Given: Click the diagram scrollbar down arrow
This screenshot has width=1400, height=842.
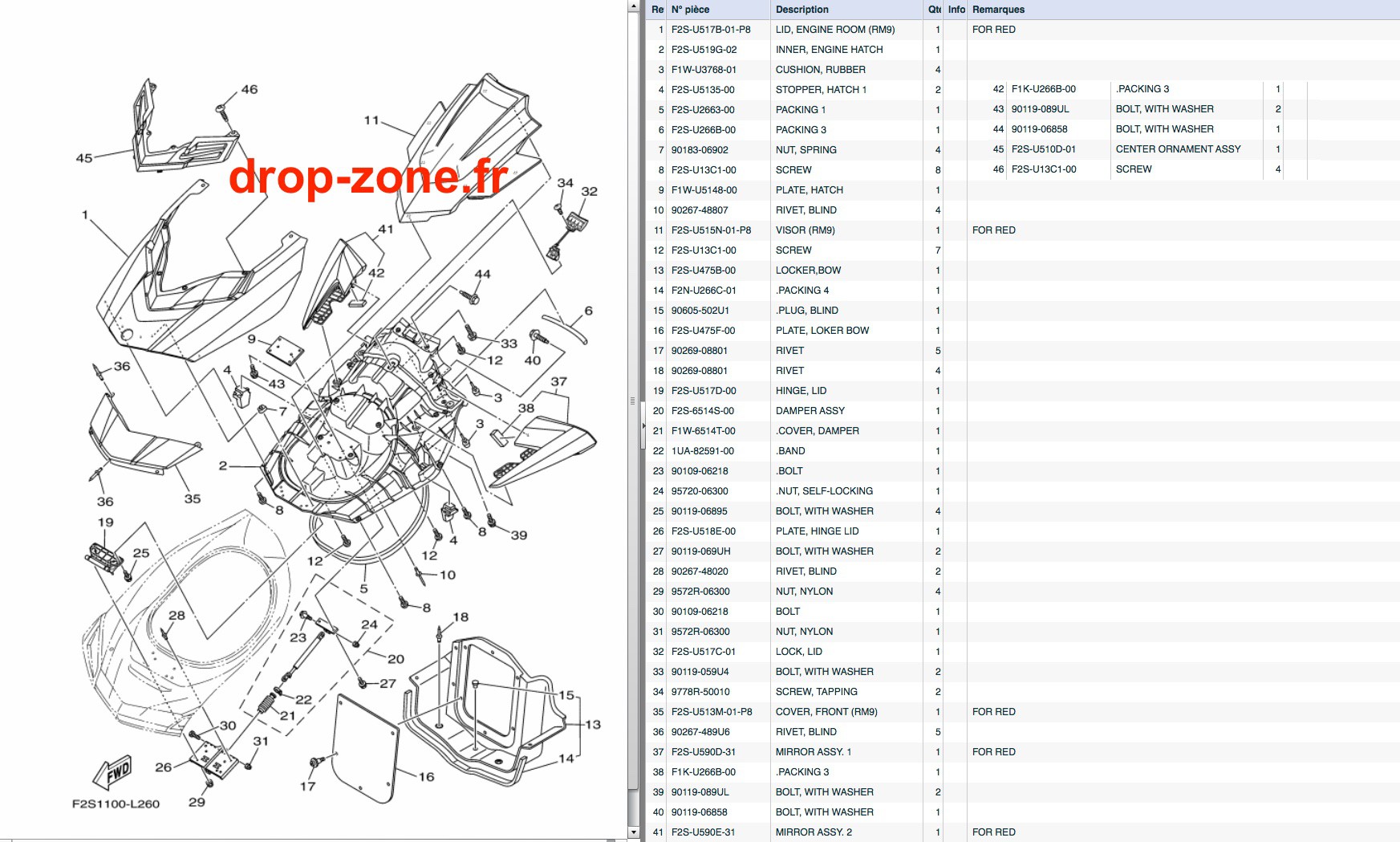Looking at the screenshot, I should point(632,833).
